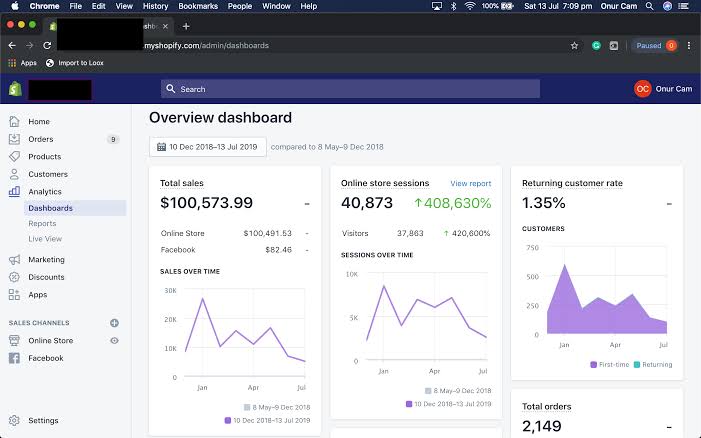Open Chrome's three-dot menu
The image size is (701, 438).
pos(689,46)
